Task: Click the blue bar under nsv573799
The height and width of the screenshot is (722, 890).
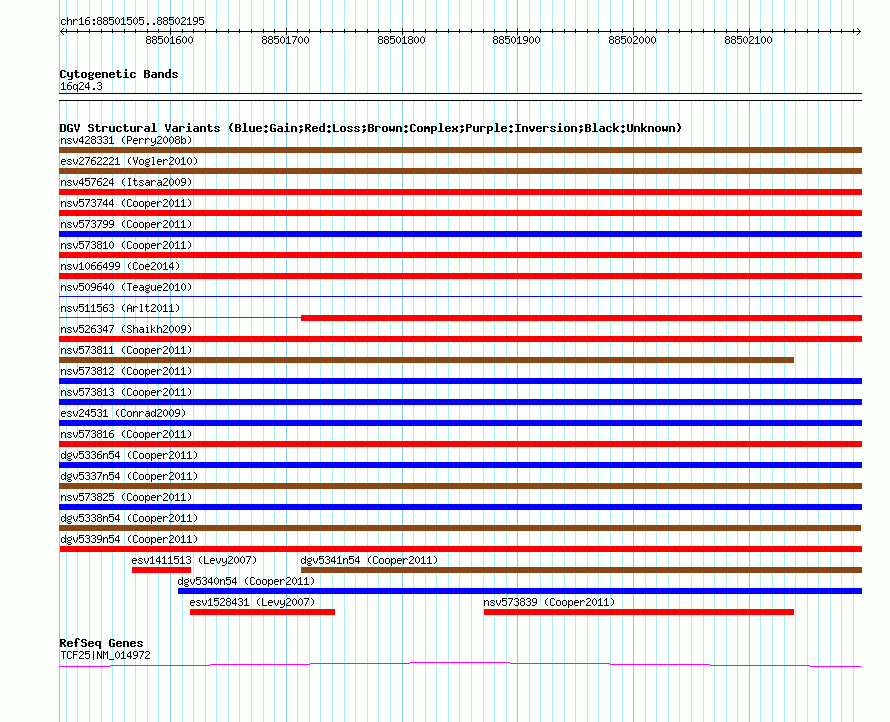Action: click(x=460, y=234)
